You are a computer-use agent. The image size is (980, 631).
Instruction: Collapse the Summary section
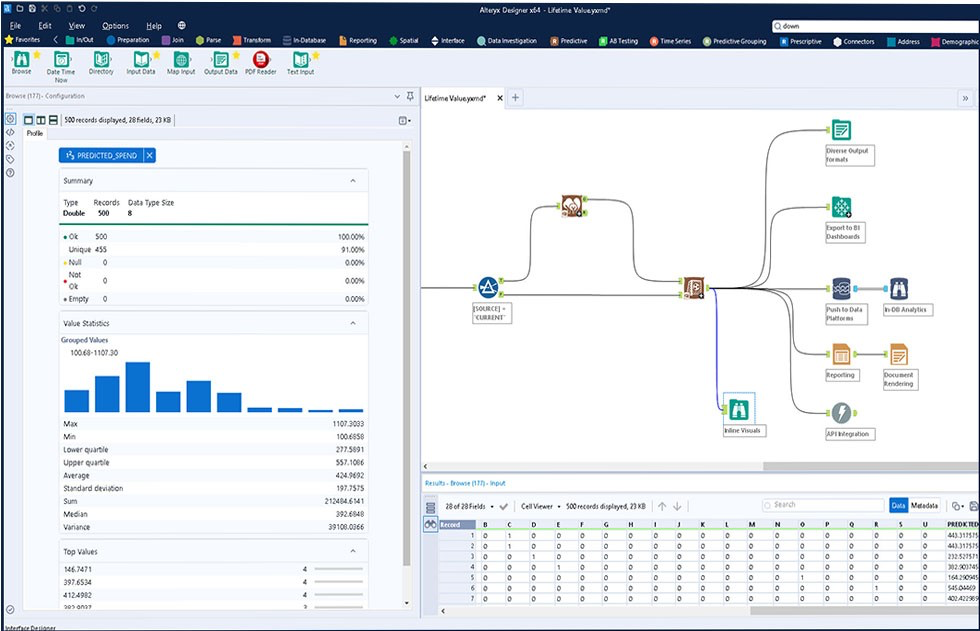tap(353, 181)
